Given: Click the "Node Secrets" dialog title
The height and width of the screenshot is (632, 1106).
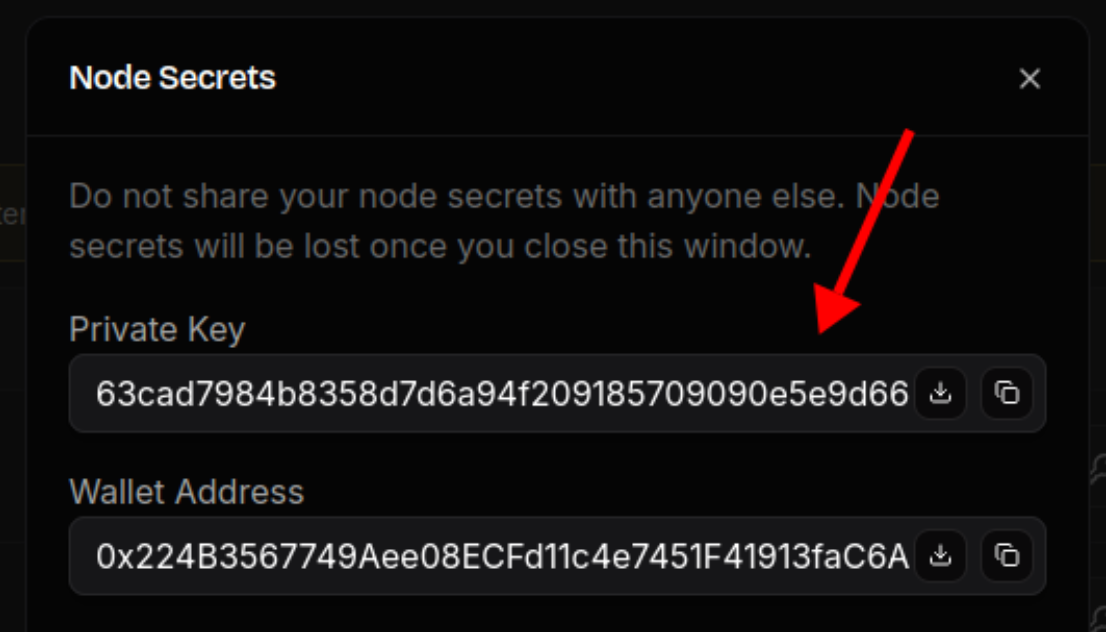Looking at the screenshot, I should pos(172,78).
